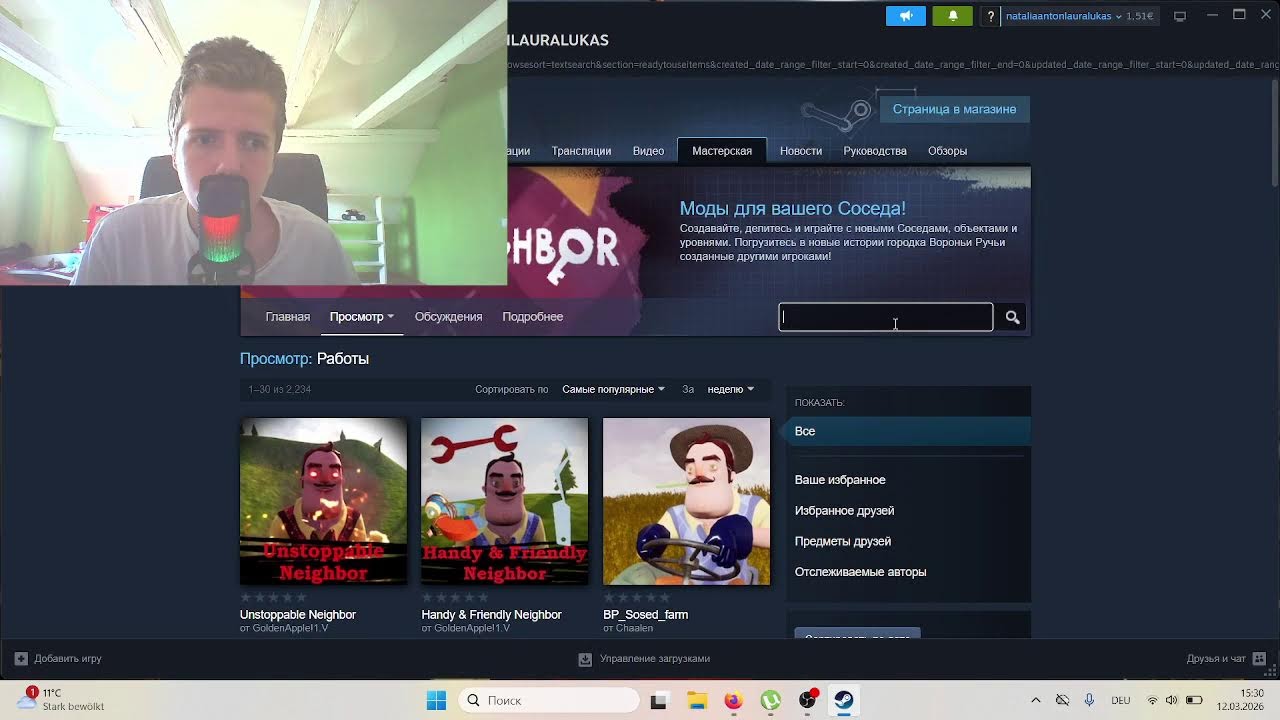The image size is (1280, 720).
Task: Show Предметы друзей items
Action: pos(842,542)
